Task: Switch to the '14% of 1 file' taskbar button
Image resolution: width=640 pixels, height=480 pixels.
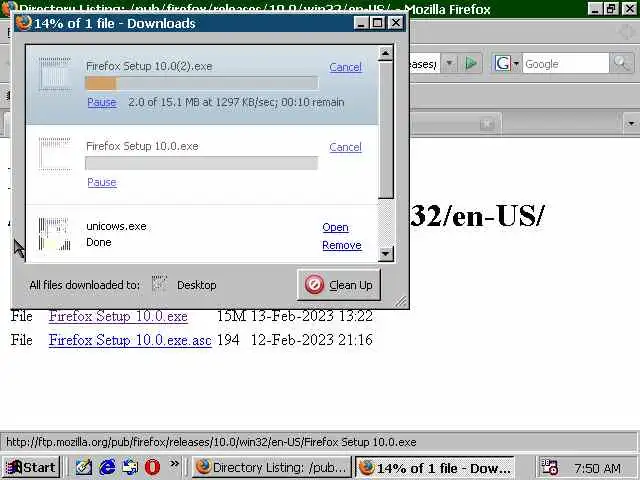Action: point(435,467)
